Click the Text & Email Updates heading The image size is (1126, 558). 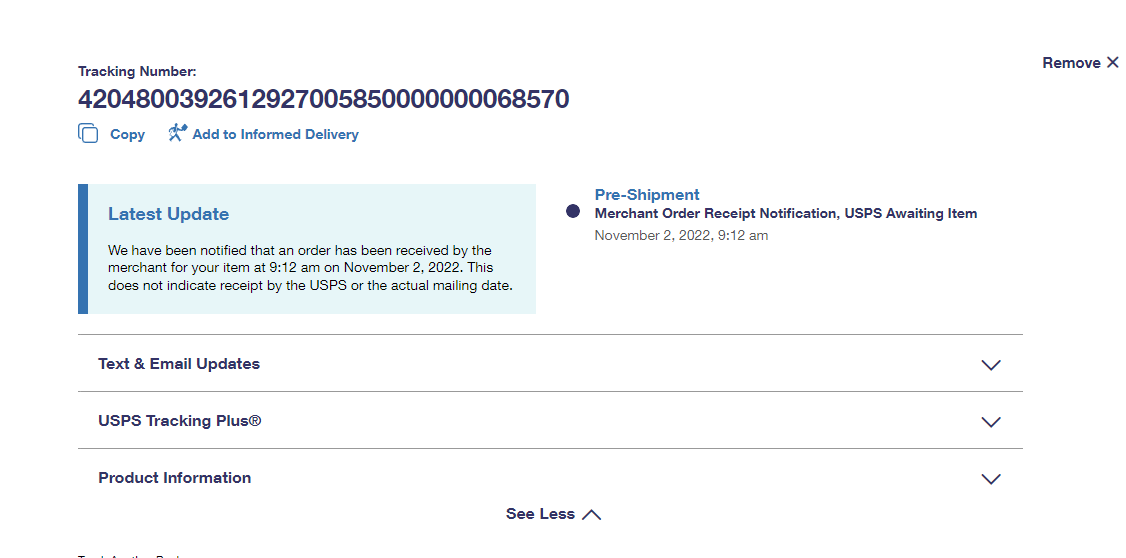tap(179, 364)
